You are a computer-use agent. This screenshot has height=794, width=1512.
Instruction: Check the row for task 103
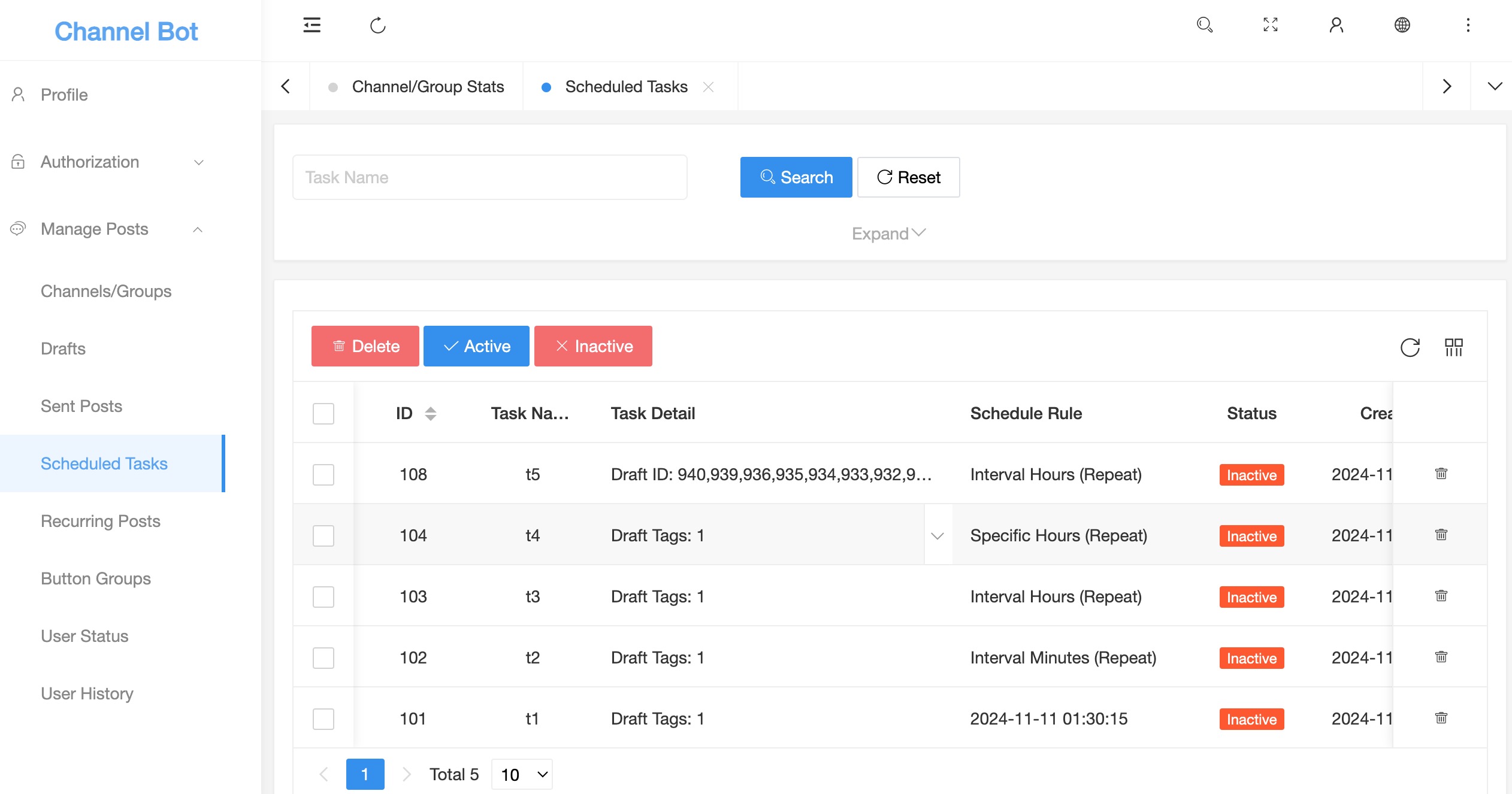click(323, 596)
